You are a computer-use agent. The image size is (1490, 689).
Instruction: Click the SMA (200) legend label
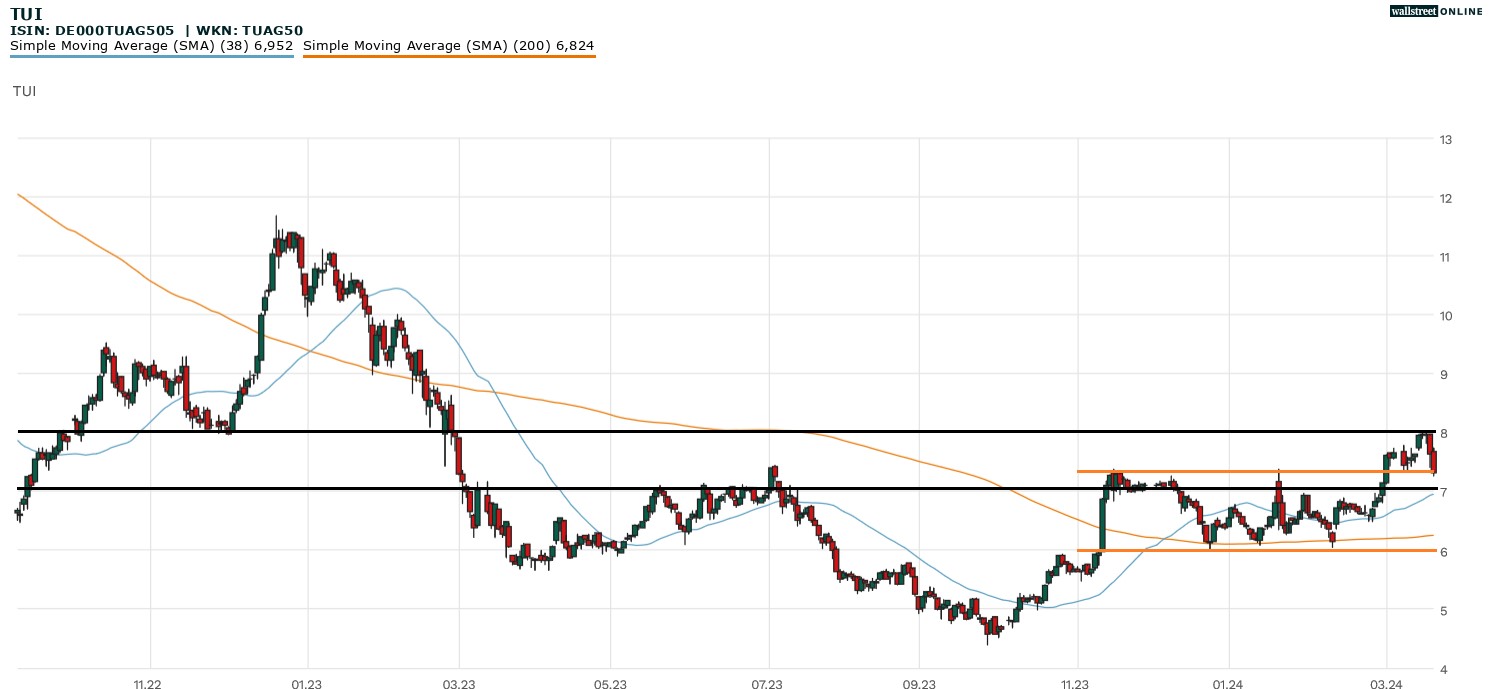tap(448, 46)
